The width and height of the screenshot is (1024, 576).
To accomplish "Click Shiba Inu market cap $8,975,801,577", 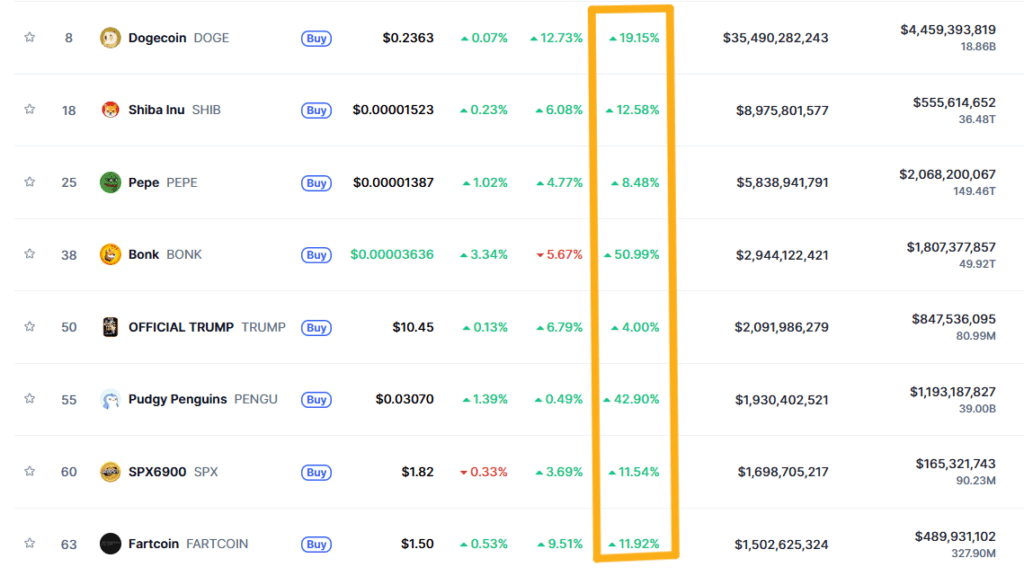I will tap(782, 110).
